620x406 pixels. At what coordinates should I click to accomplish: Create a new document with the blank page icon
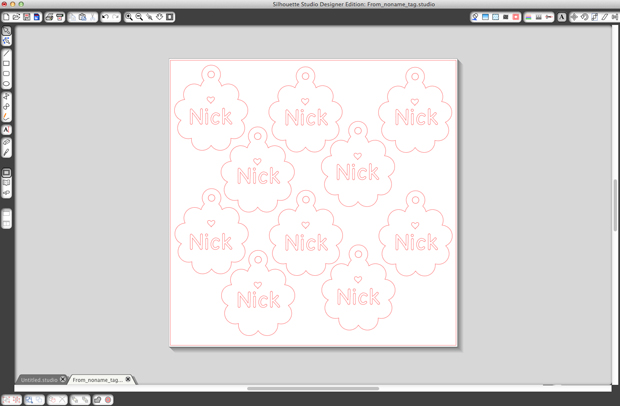(x=6, y=17)
